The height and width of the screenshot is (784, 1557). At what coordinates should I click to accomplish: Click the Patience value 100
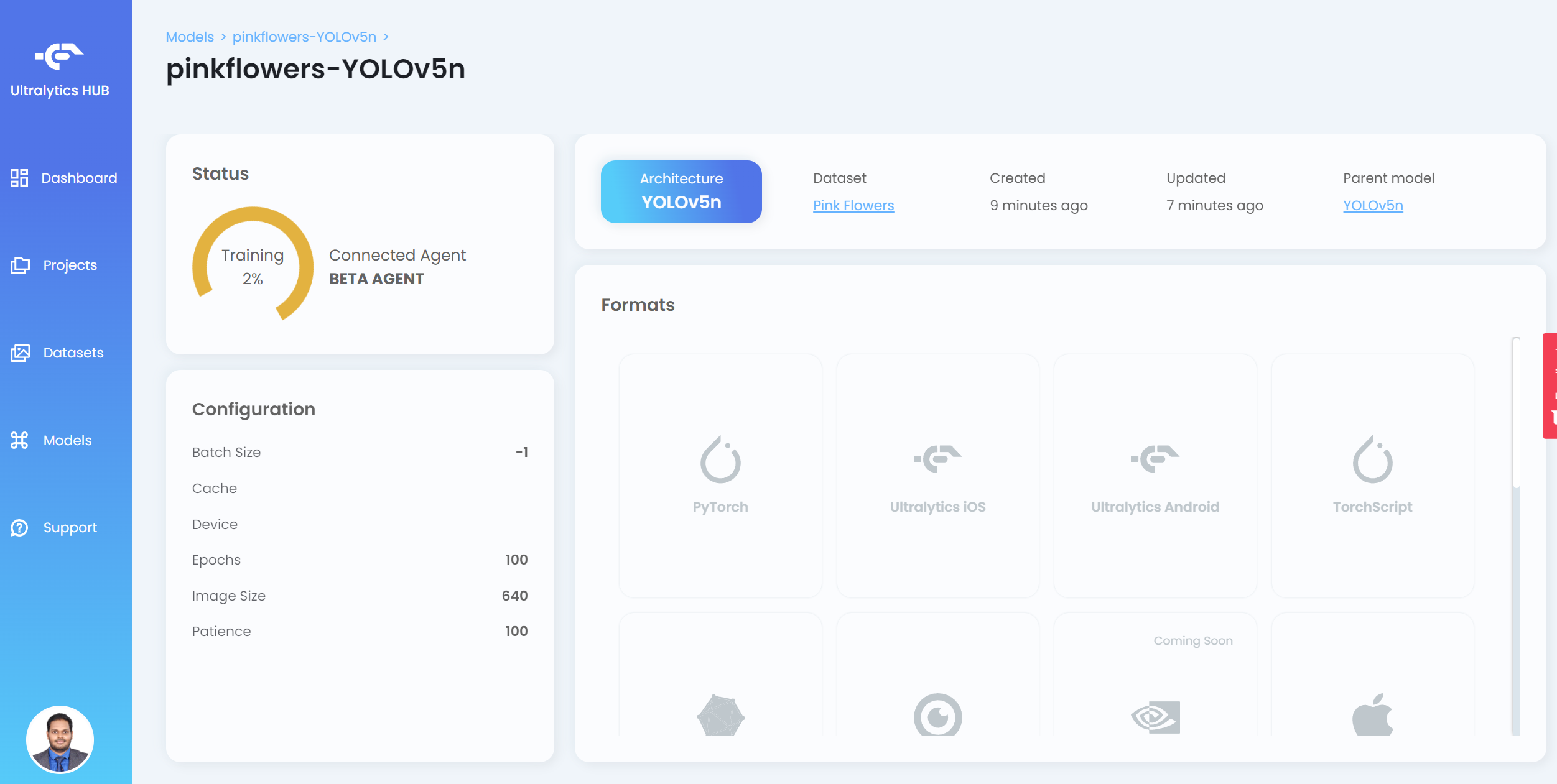[x=516, y=631]
